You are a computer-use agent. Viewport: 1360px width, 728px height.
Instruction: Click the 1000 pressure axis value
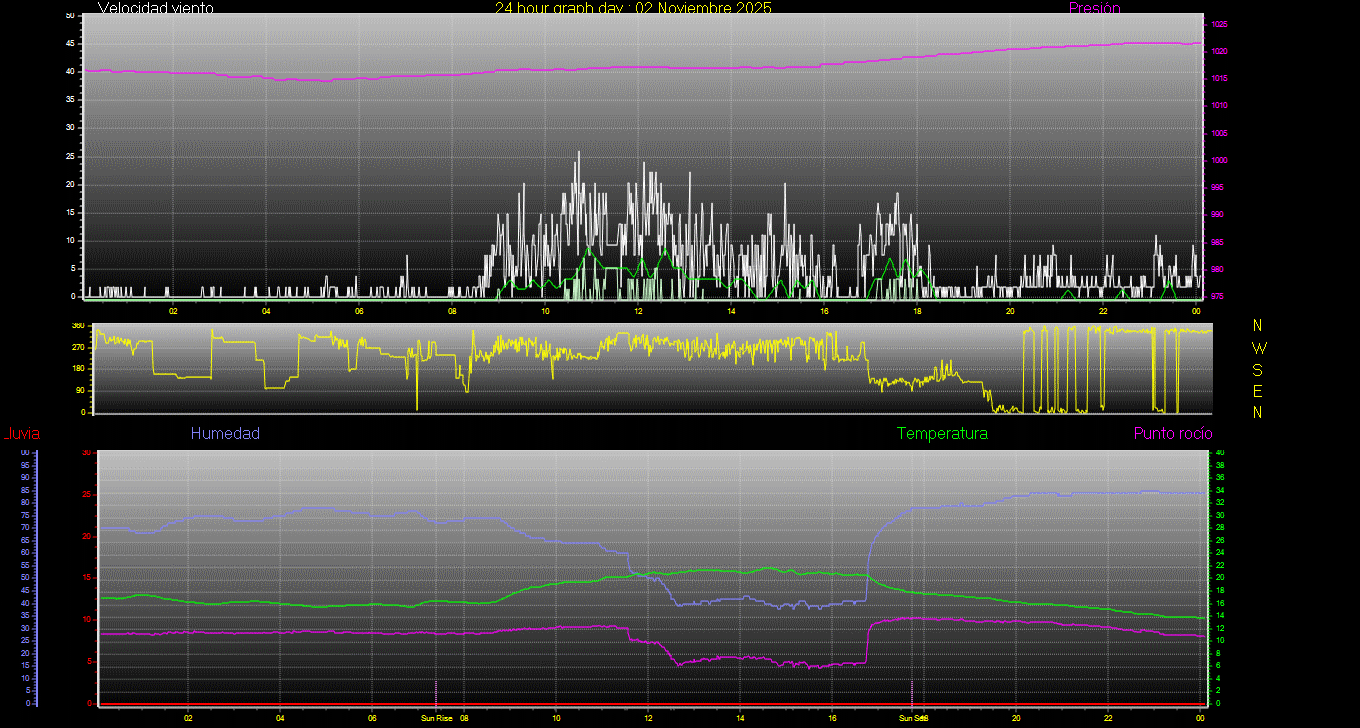pyautogui.click(x=1219, y=161)
